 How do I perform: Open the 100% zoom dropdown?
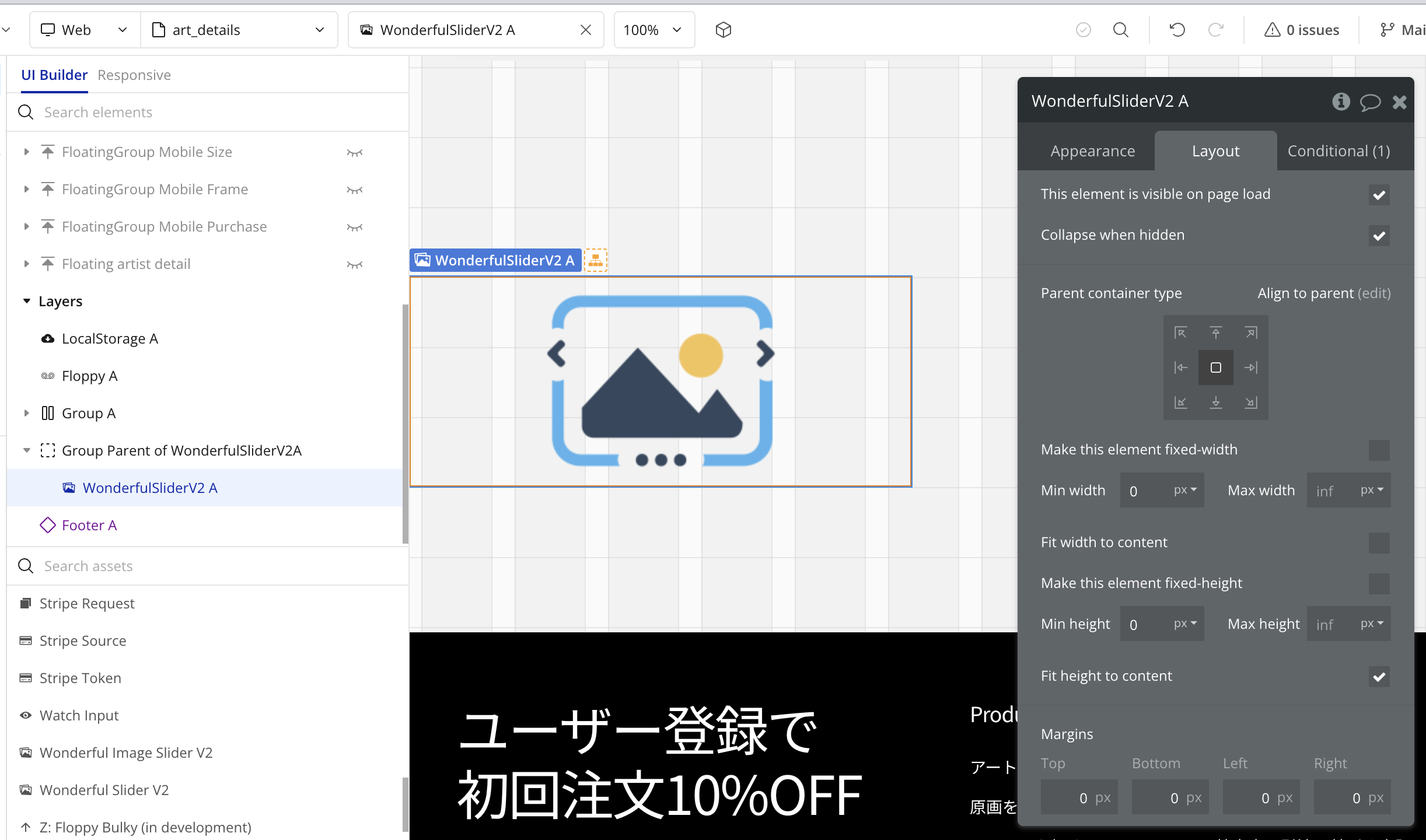point(654,30)
